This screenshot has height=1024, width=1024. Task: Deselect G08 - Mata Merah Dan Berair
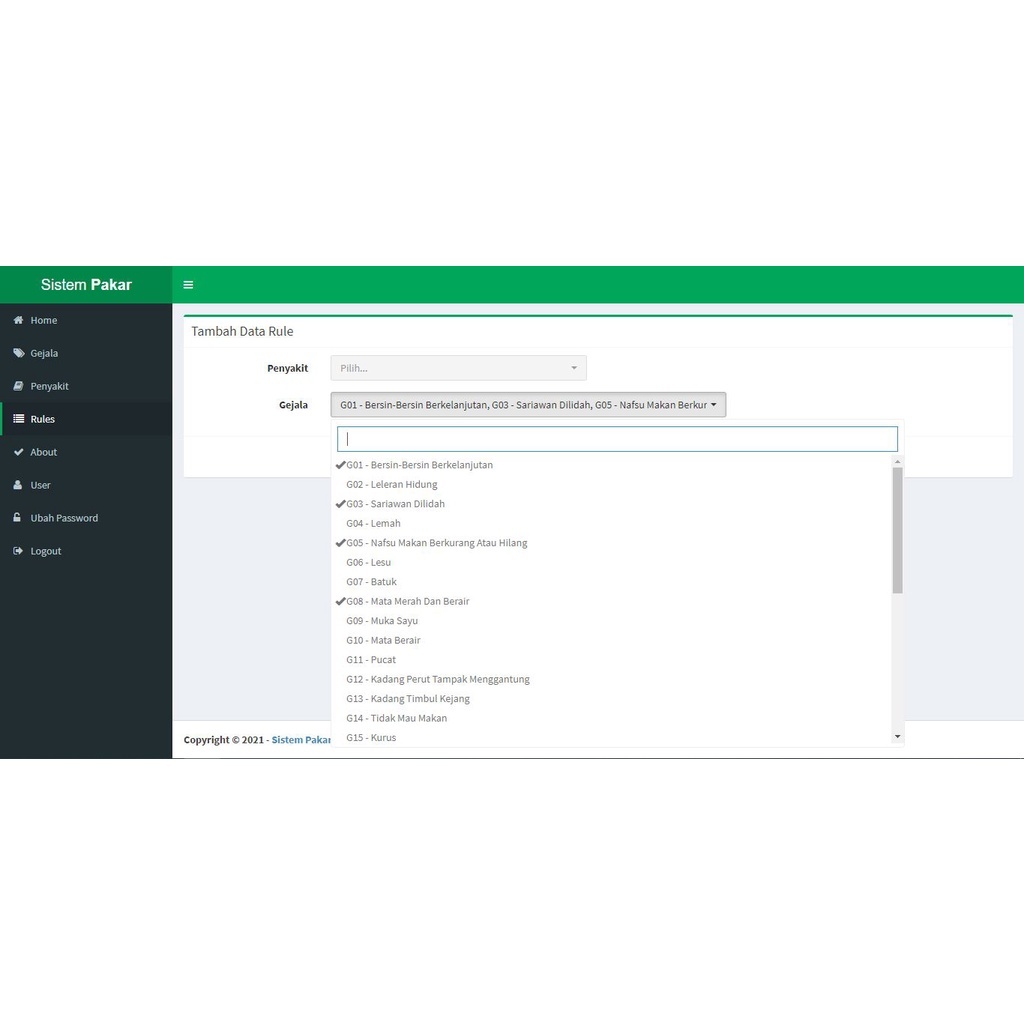tap(611, 601)
